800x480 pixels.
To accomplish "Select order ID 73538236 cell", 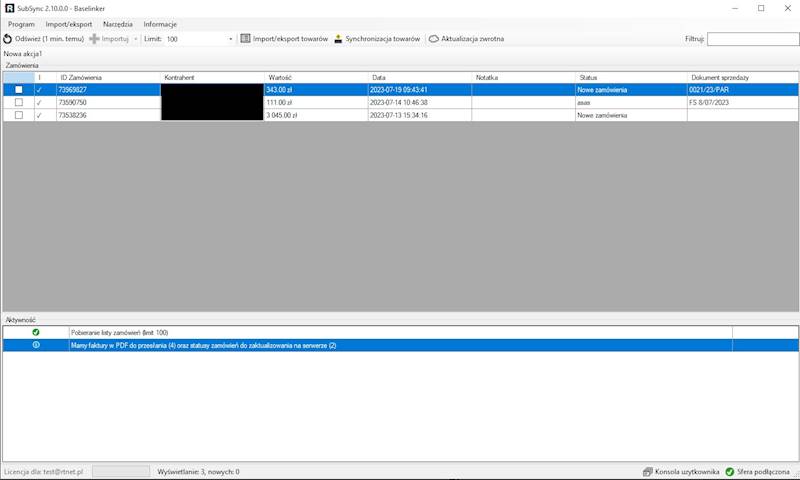I will coord(108,115).
